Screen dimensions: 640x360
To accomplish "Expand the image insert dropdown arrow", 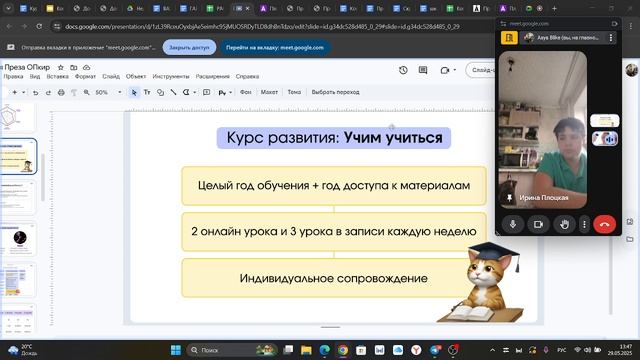I will pyautogui.click(x=194, y=93).
